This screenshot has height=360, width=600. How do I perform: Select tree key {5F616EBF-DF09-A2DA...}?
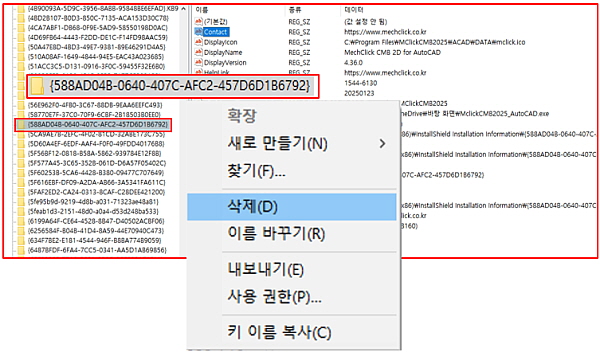(96, 182)
